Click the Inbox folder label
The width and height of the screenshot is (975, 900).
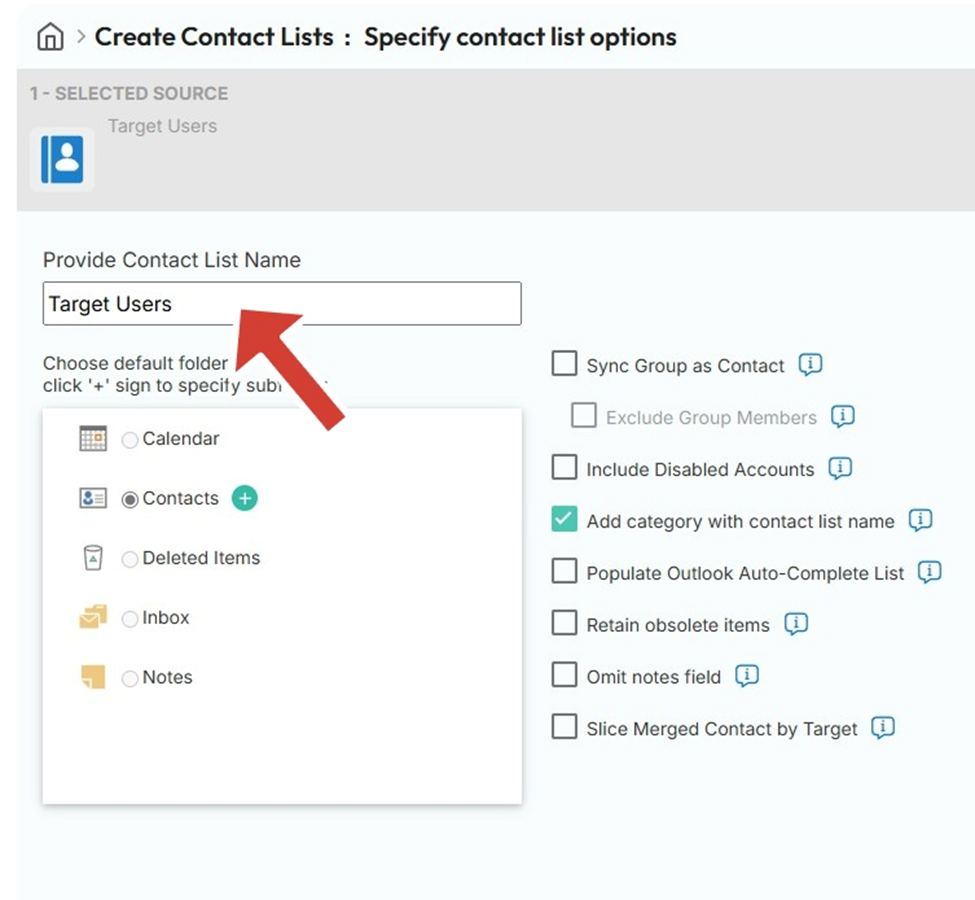[x=165, y=618]
